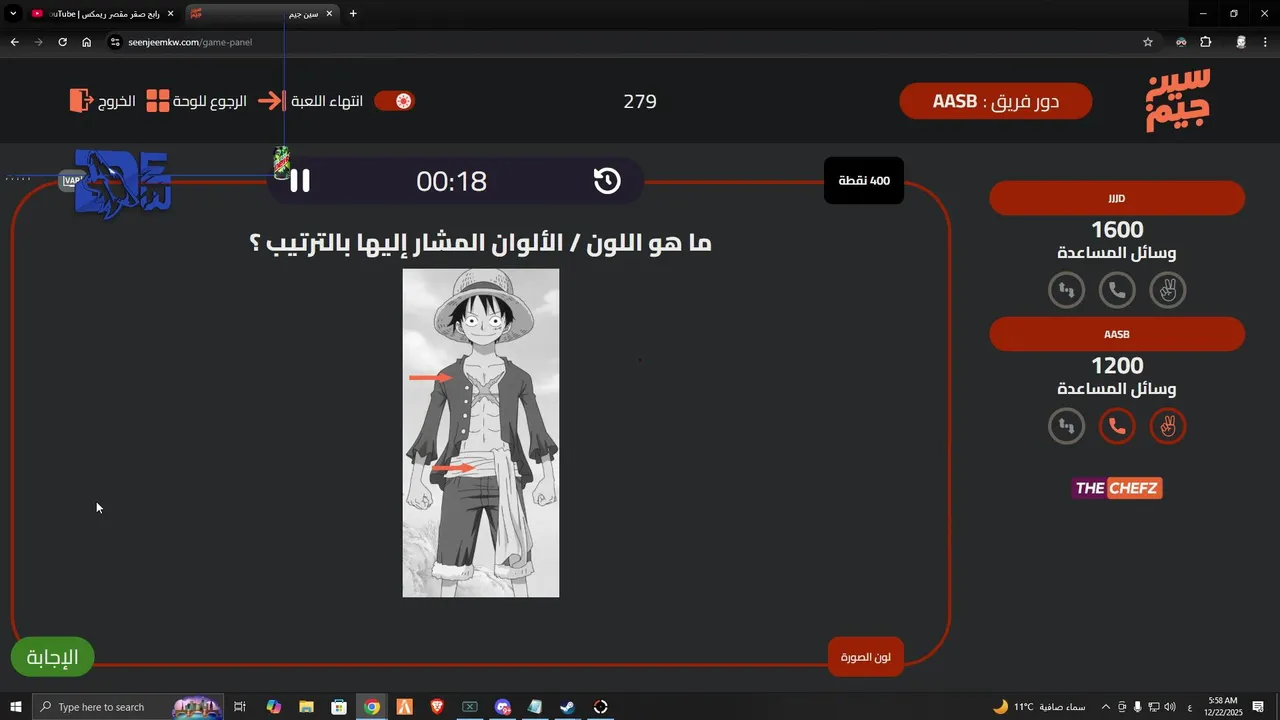Use JJJD team's phone call help
This screenshot has width=1280, height=720.
[1117, 291]
